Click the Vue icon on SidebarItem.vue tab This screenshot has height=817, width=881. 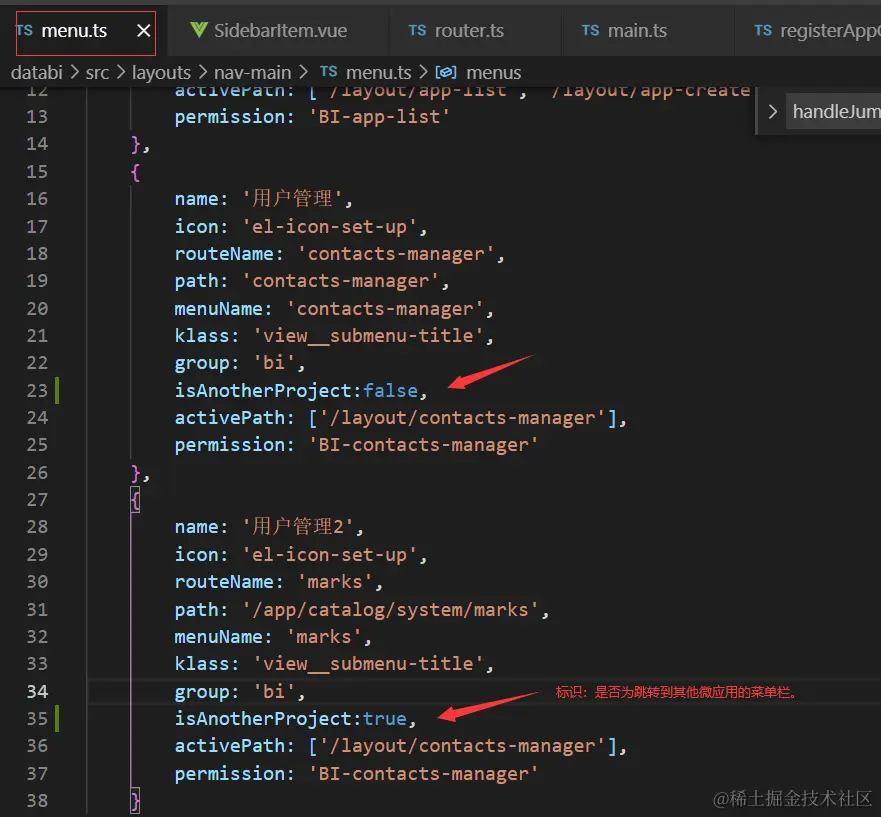point(199,30)
